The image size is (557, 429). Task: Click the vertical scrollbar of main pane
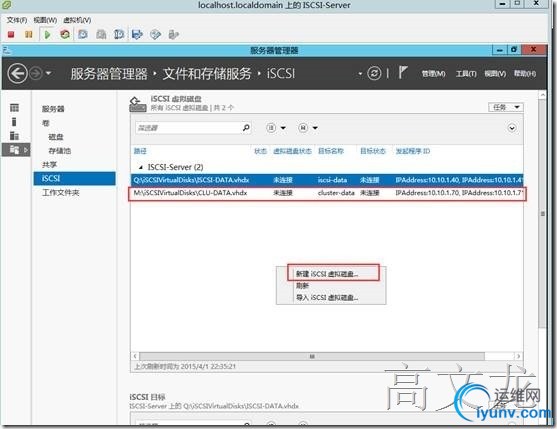point(542,213)
